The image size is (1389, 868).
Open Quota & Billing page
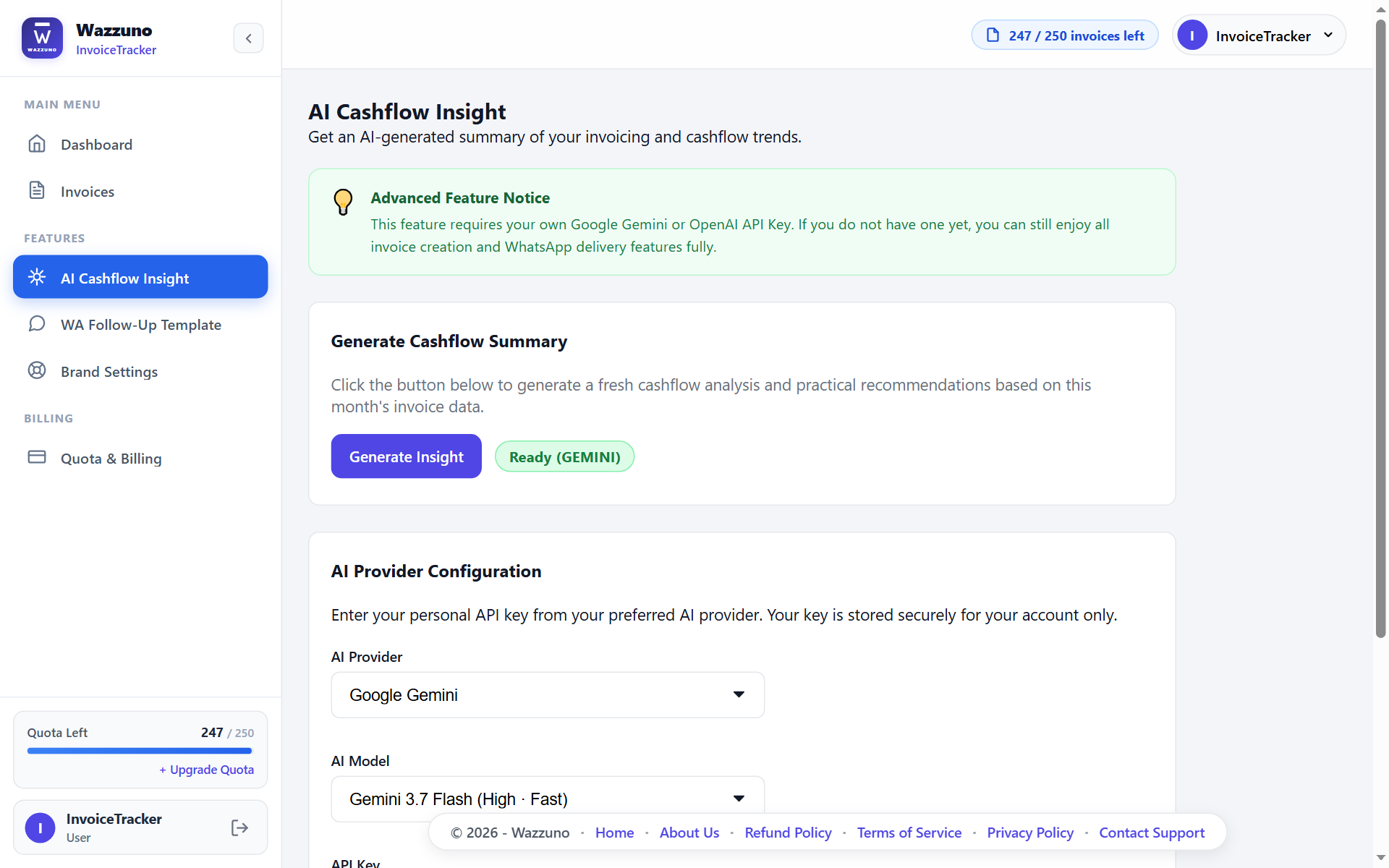coord(140,458)
